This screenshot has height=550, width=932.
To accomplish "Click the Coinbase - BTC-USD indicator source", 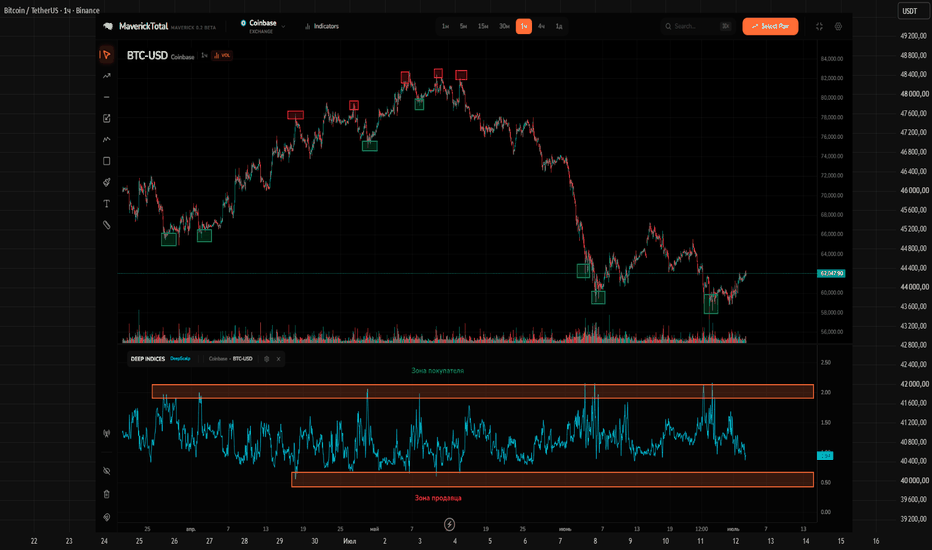I will coord(231,359).
